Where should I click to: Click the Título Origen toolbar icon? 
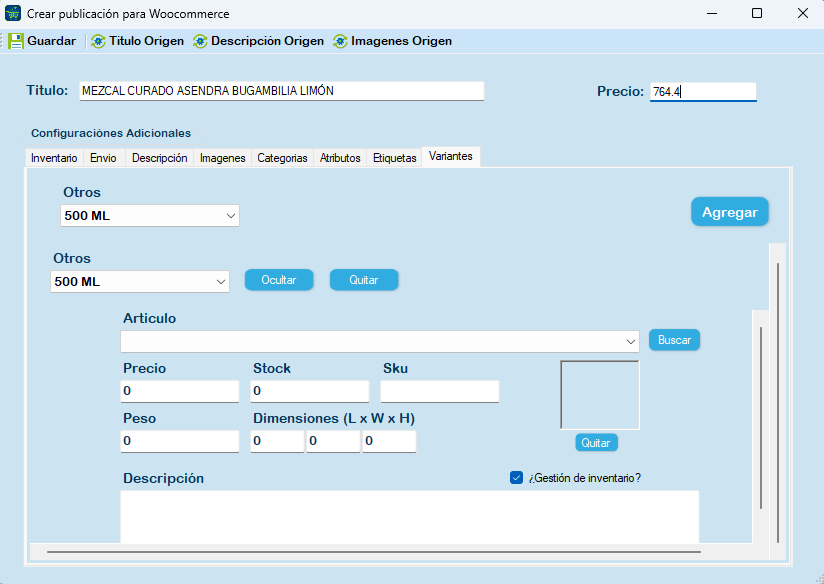(98, 41)
